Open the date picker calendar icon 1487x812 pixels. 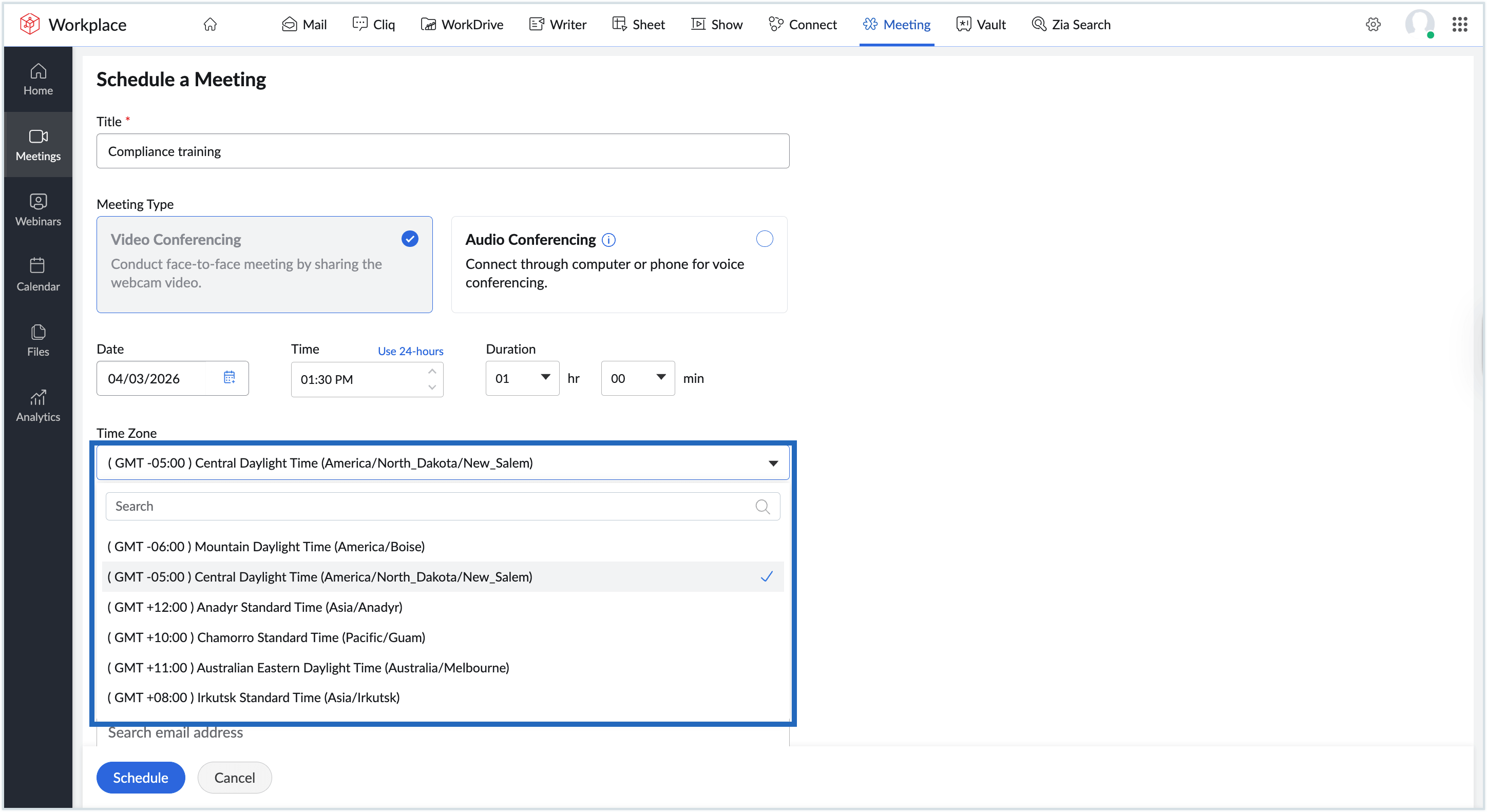click(x=229, y=377)
